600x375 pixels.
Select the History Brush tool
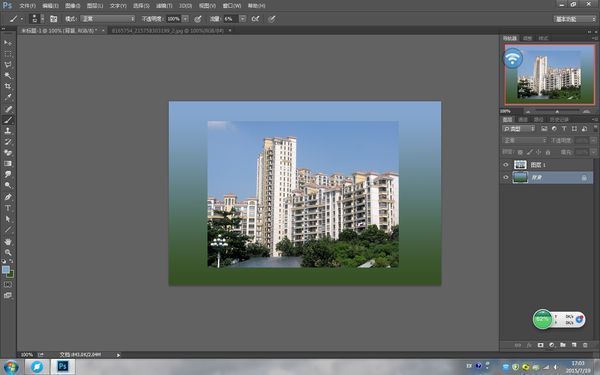coord(8,142)
